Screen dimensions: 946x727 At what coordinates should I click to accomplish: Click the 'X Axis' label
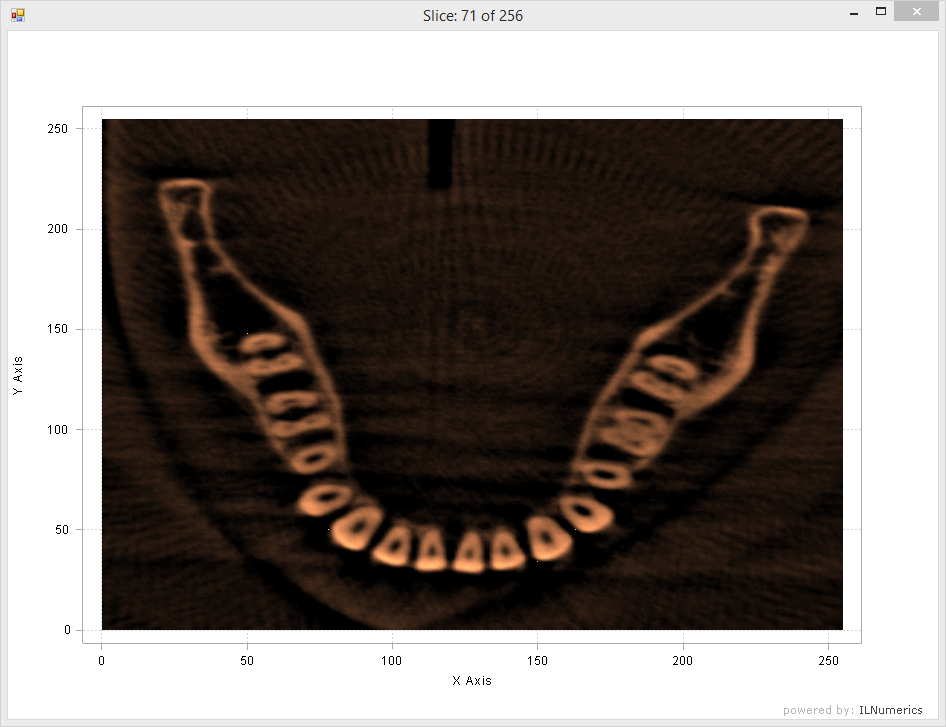pyautogui.click(x=472, y=681)
